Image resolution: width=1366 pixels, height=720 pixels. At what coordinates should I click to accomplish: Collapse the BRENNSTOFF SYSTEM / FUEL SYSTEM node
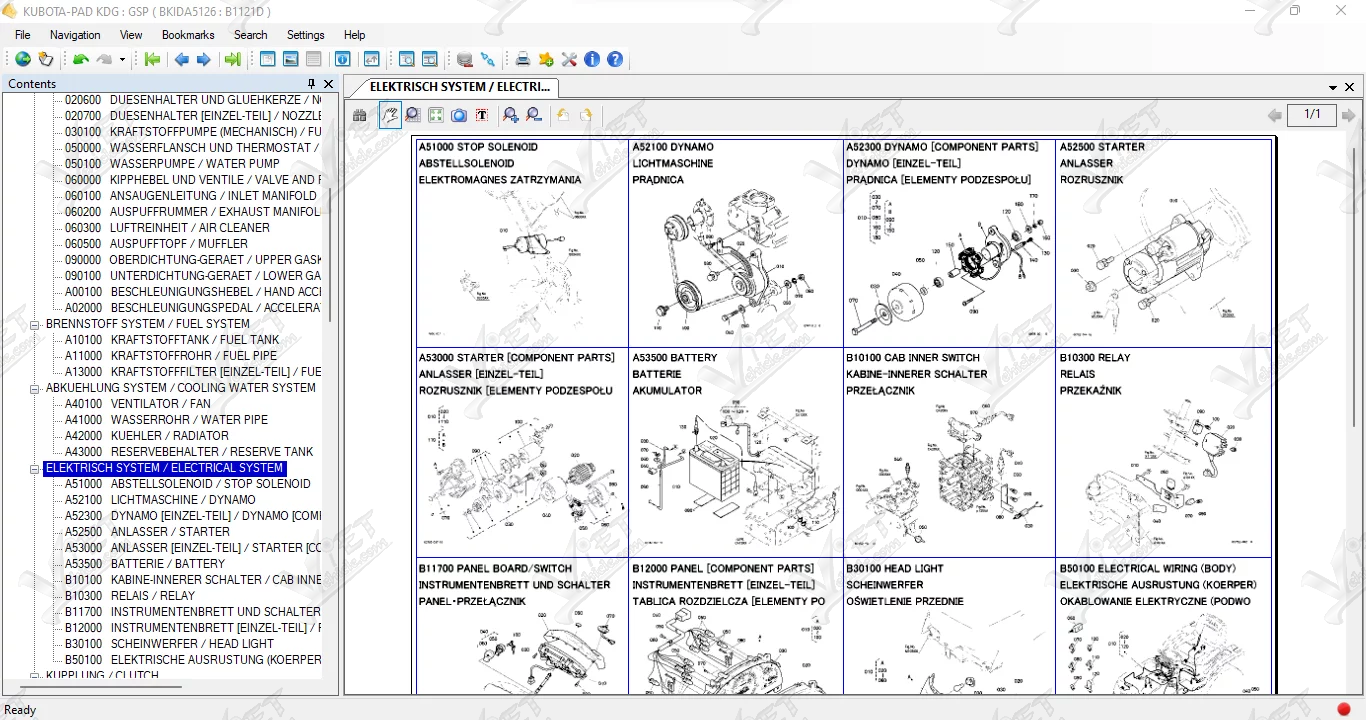[x=35, y=324]
